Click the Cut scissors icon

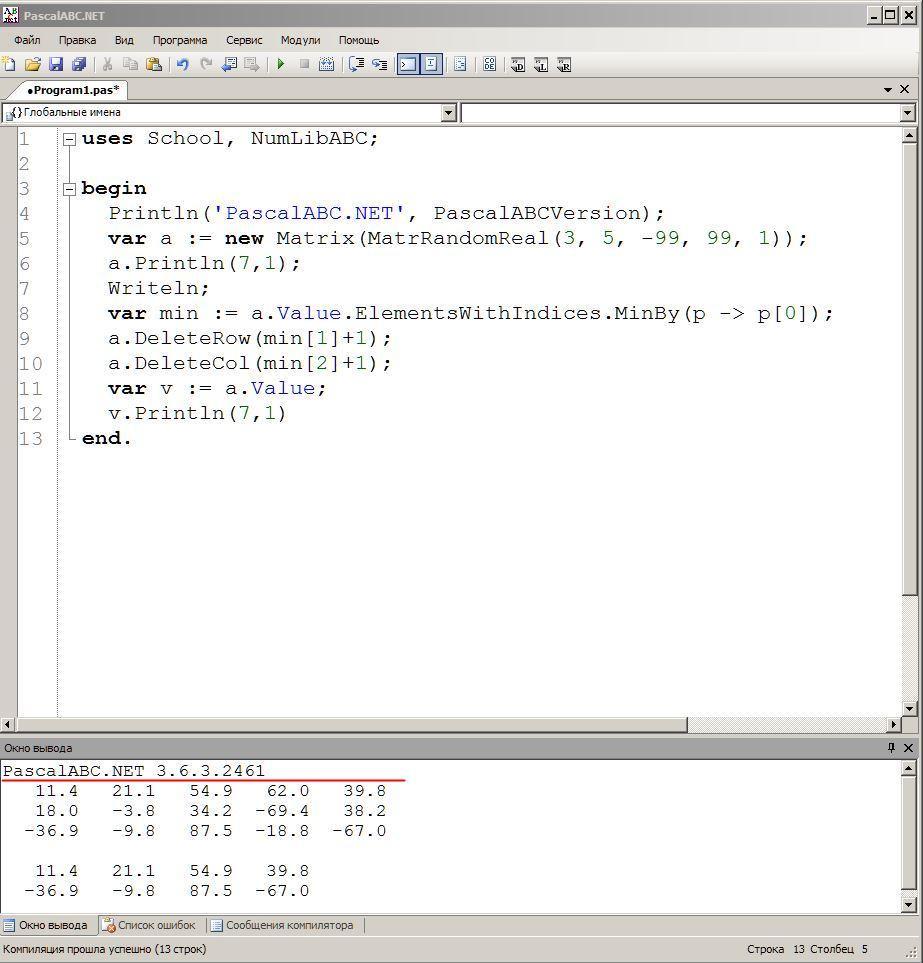[x=107, y=64]
